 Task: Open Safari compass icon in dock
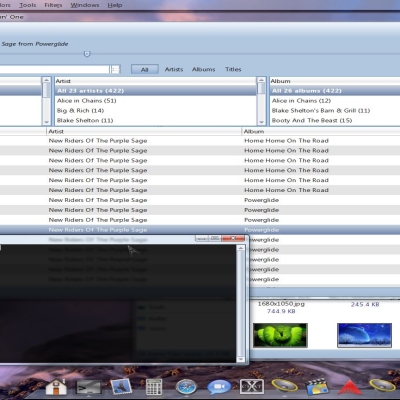click(x=186, y=387)
